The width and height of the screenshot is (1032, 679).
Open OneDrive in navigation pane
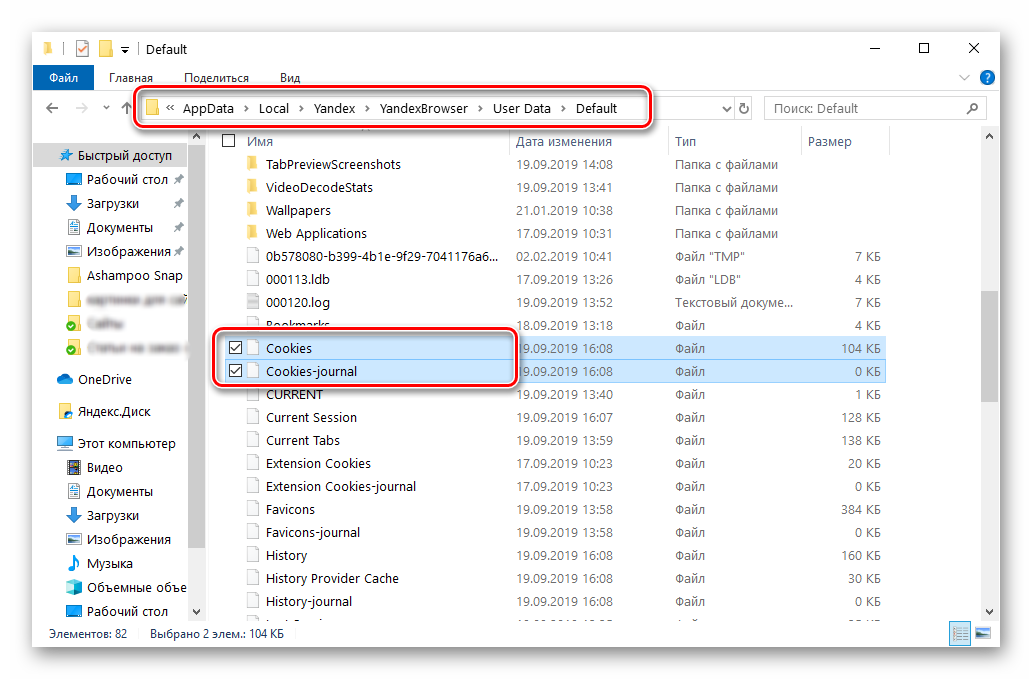click(x=105, y=380)
